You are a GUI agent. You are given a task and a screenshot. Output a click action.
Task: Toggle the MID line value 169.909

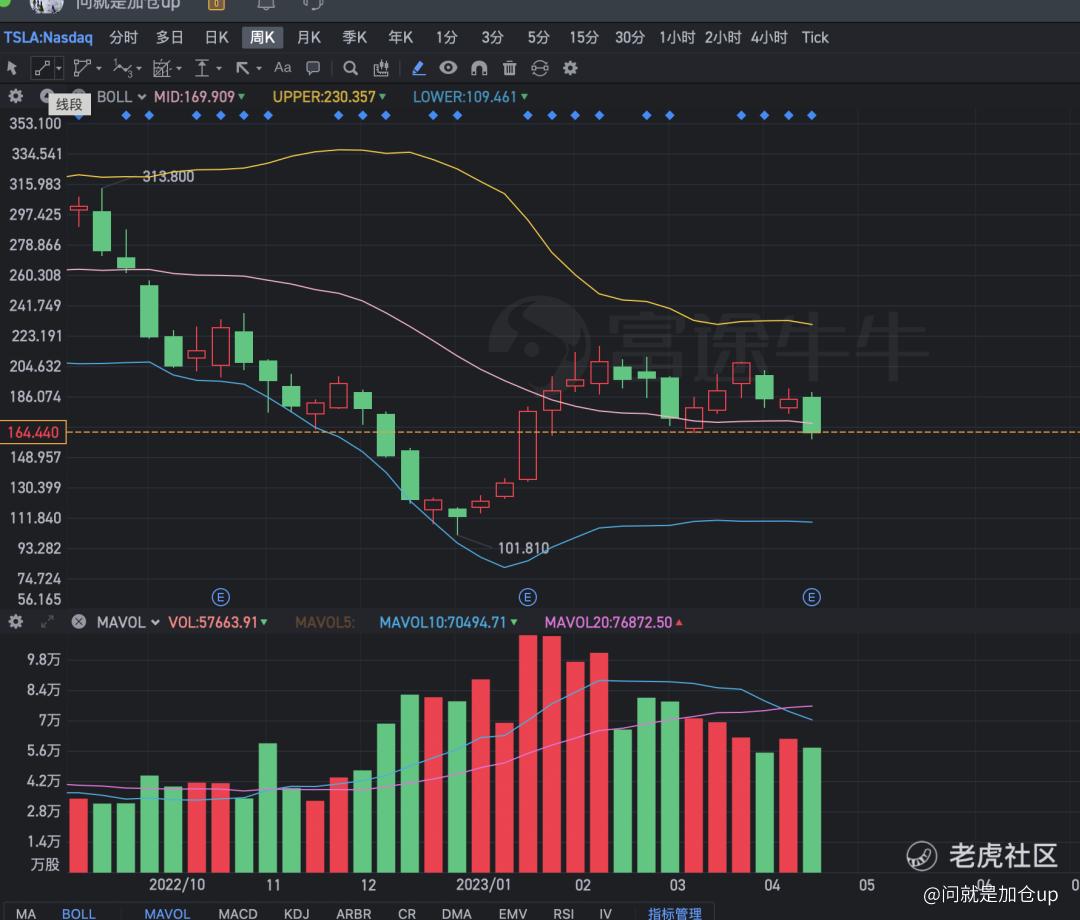click(x=199, y=96)
